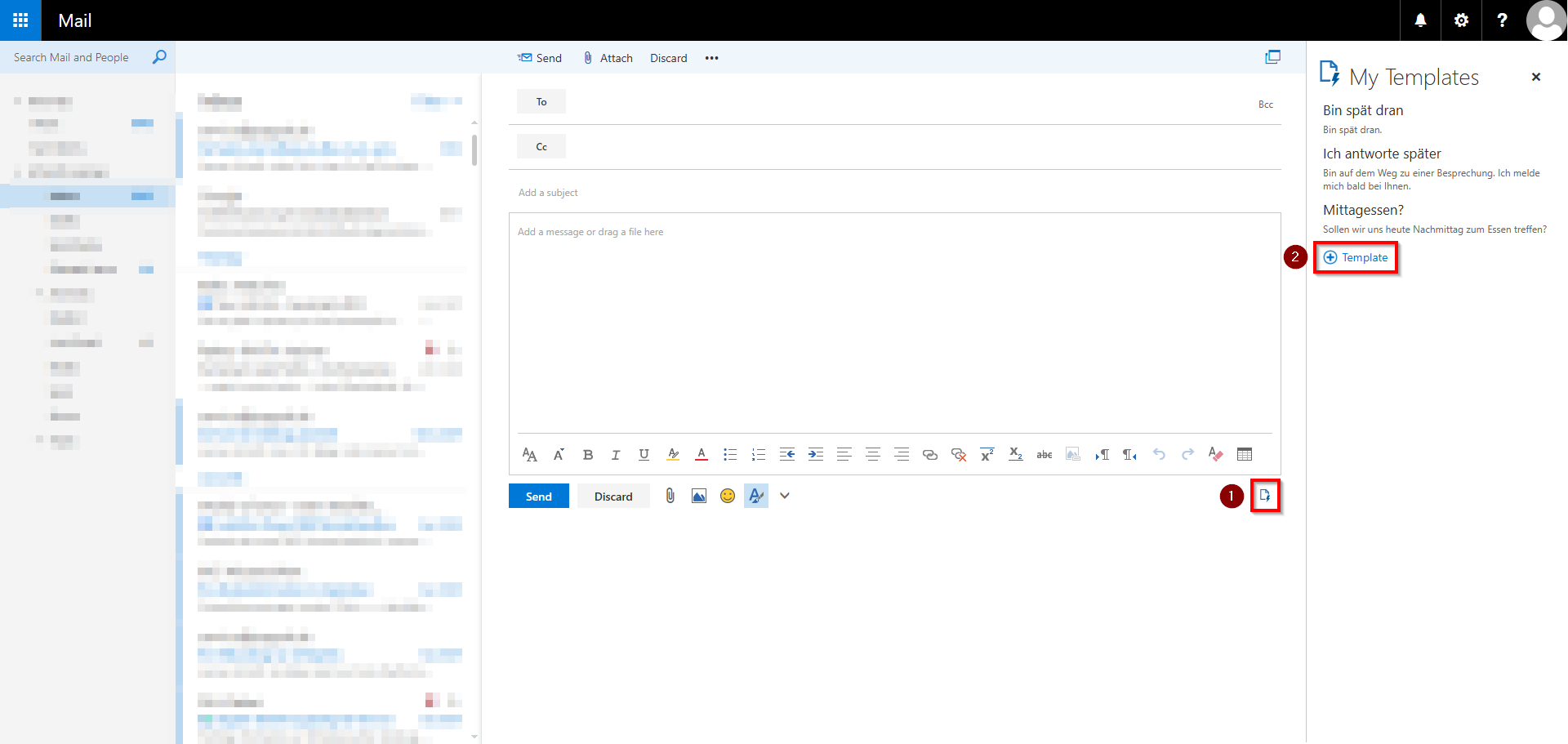Add a new template with +Template
Image resolution: width=1568 pixels, height=744 pixels.
(x=1356, y=256)
